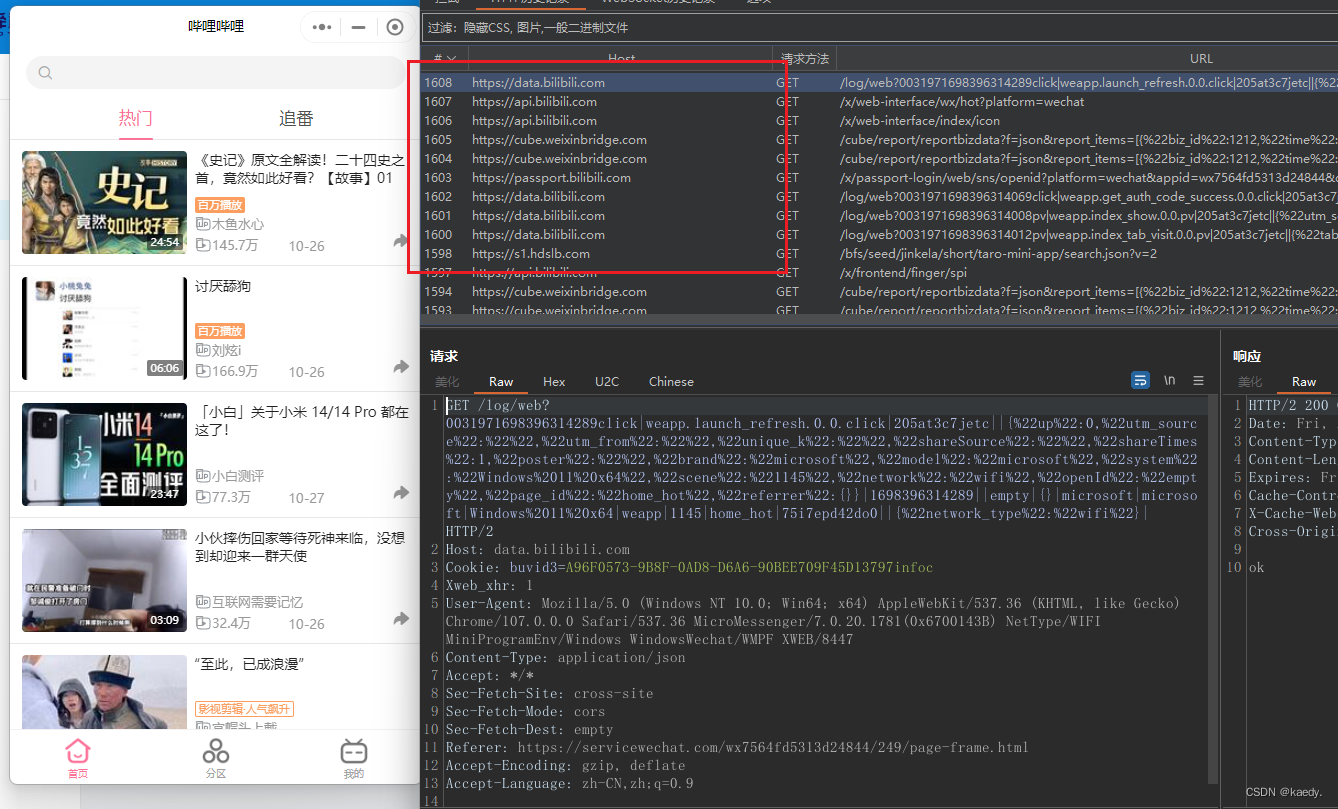Click the 影视剪辑.人气飙升 tag

click(244, 709)
